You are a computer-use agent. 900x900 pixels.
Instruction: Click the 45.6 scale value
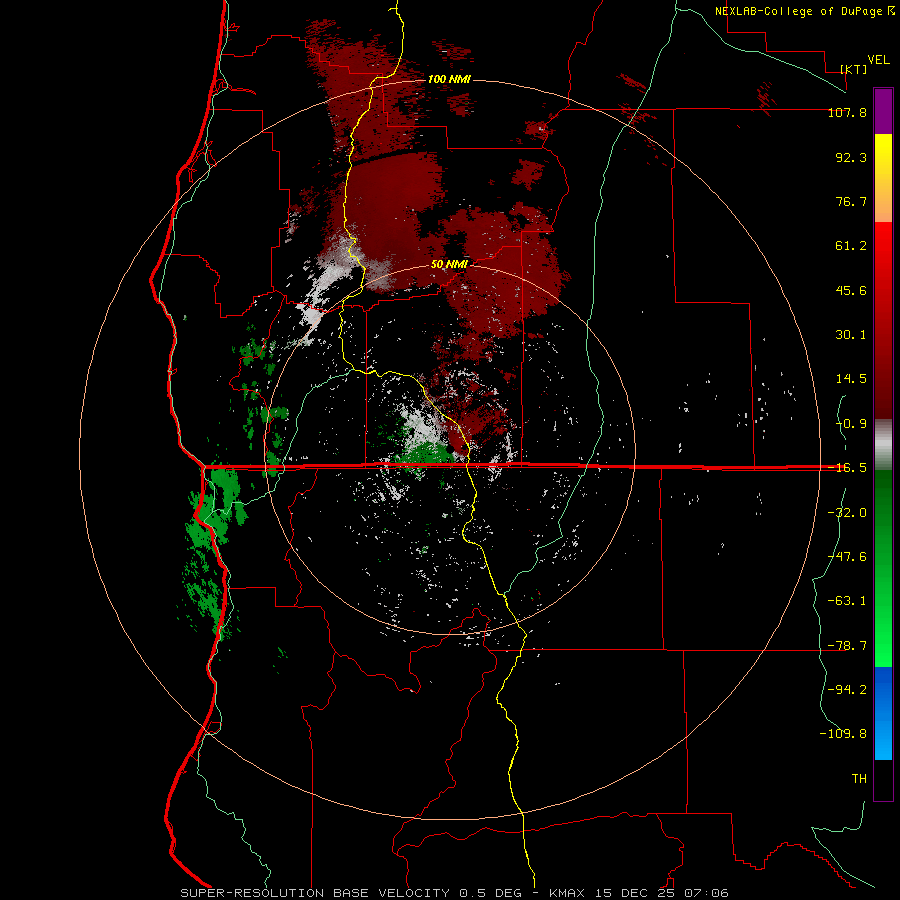[851, 290]
